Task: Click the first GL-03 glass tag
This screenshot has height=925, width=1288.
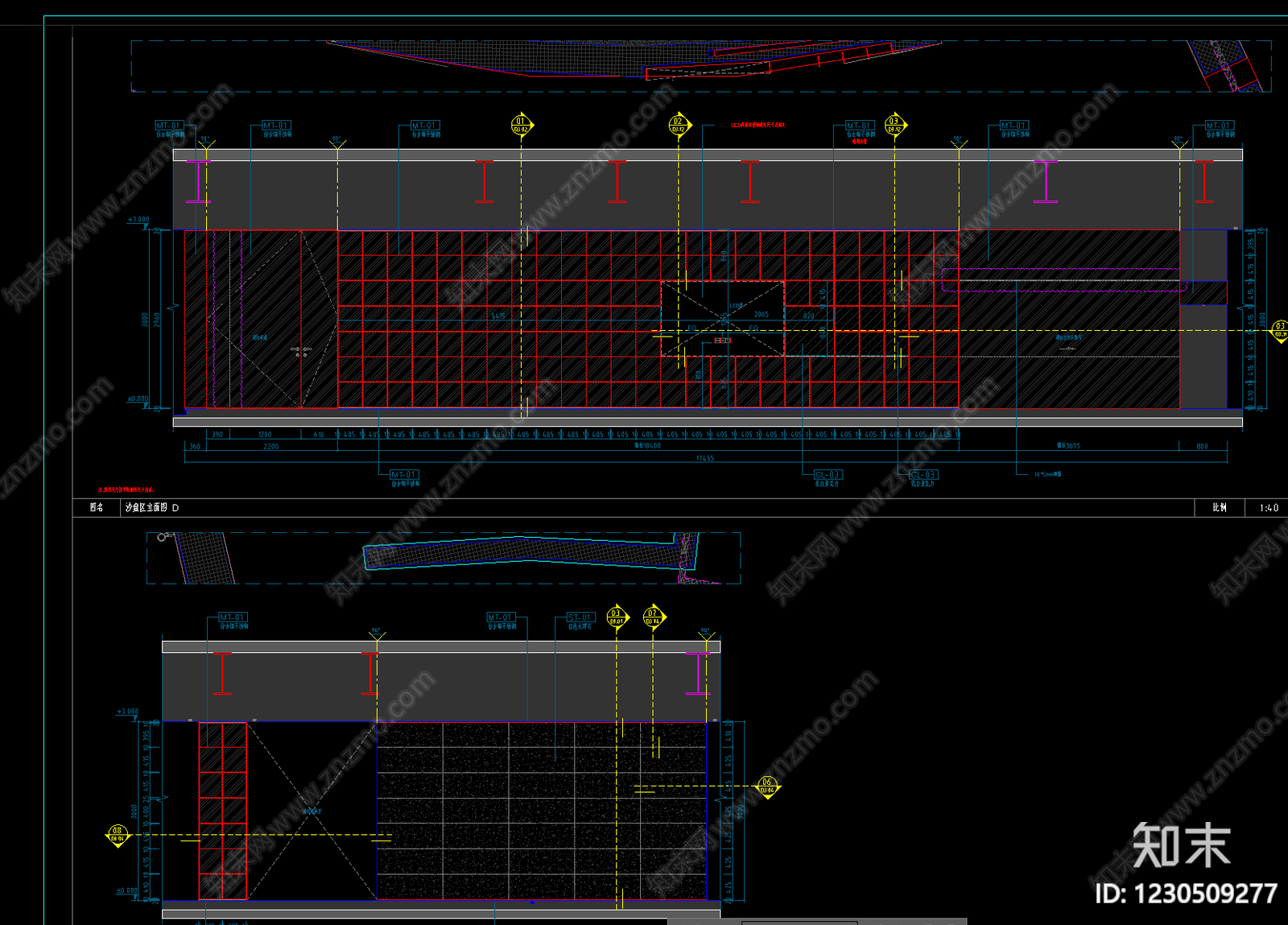Action: 828,475
